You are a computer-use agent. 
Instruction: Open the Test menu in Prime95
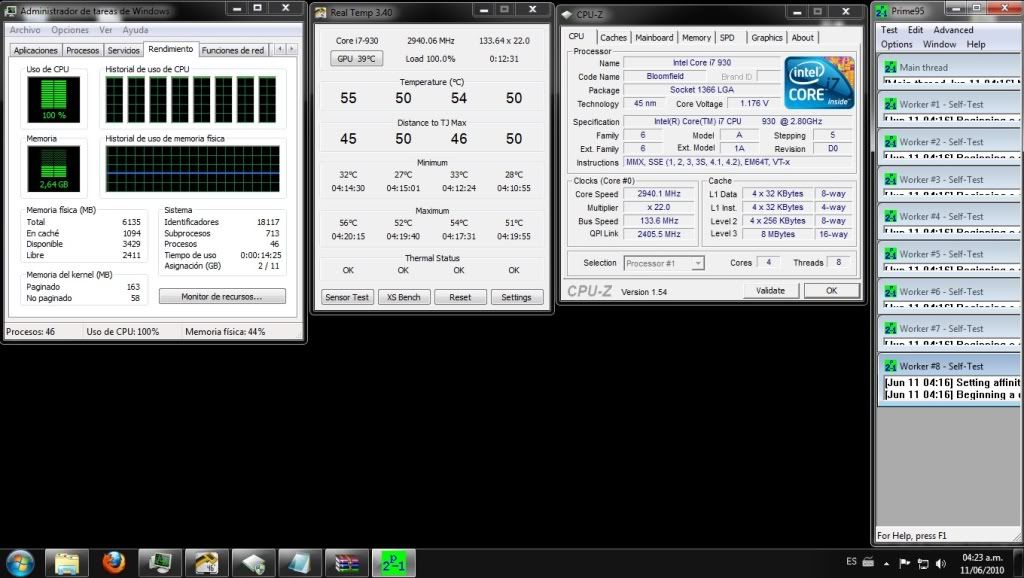point(889,30)
